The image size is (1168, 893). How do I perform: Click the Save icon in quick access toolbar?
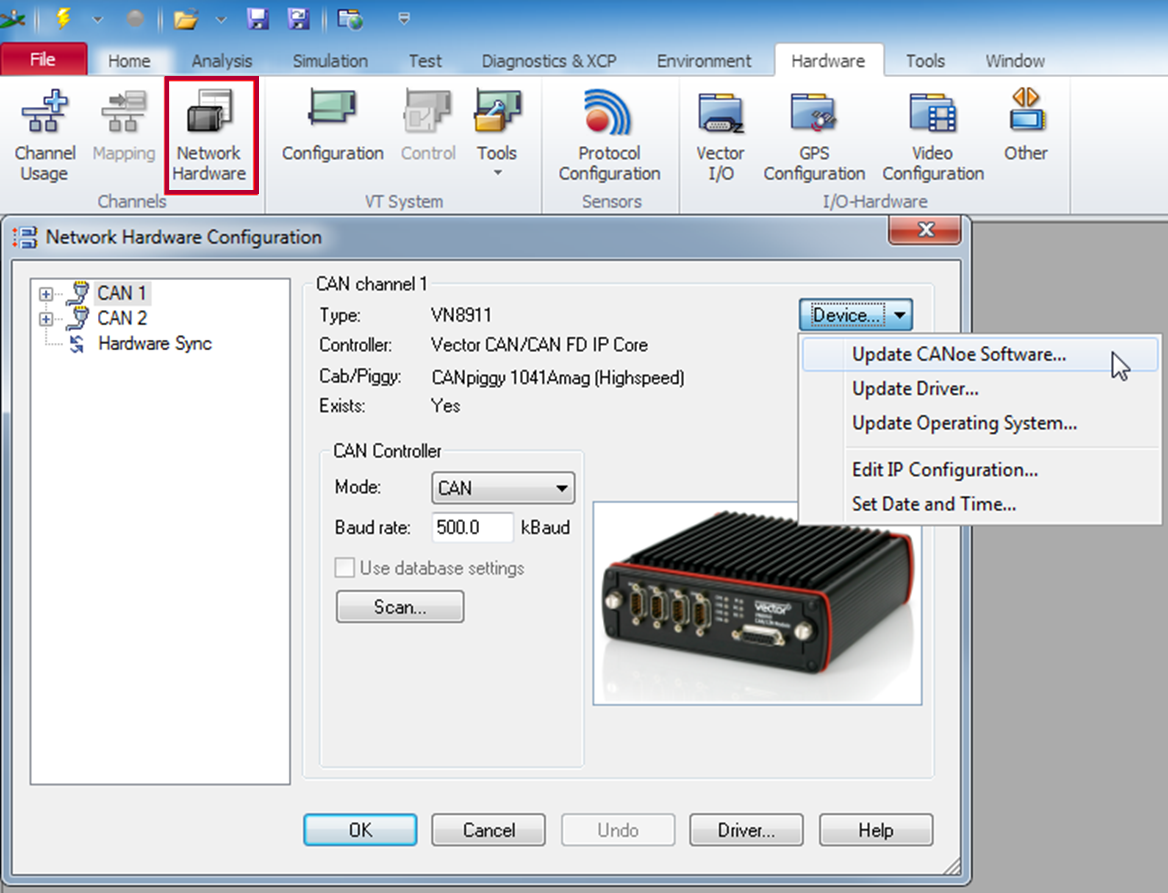258,17
